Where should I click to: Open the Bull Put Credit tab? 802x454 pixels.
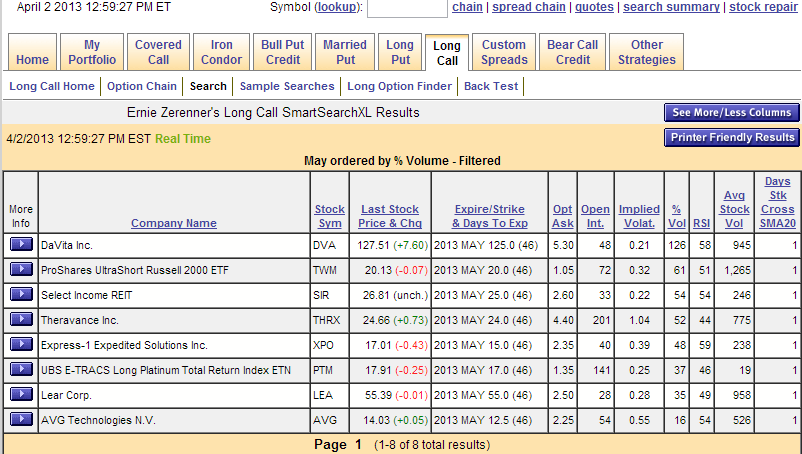tap(283, 52)
